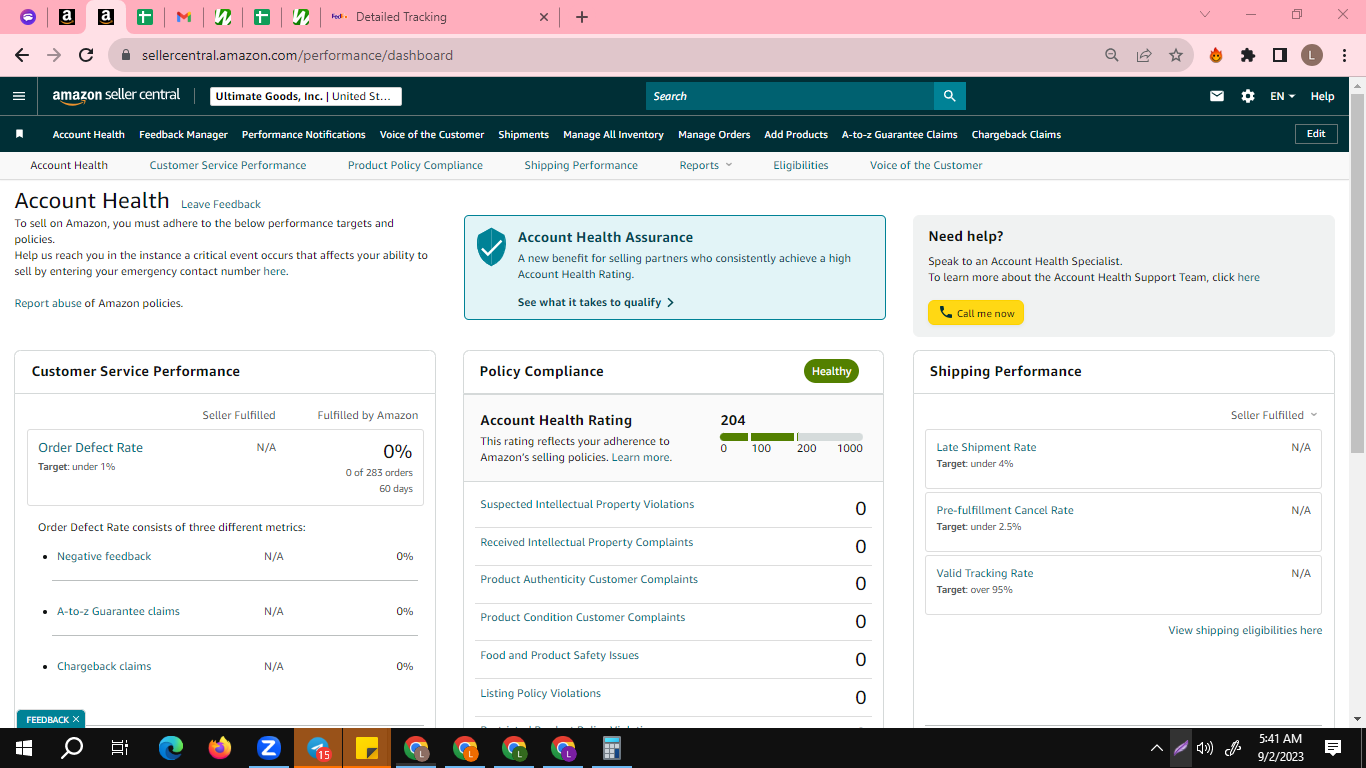Open A-to-z Guarantee Claims in the navigation bar
Screen dimensions: 1366x768
(899, 134)
